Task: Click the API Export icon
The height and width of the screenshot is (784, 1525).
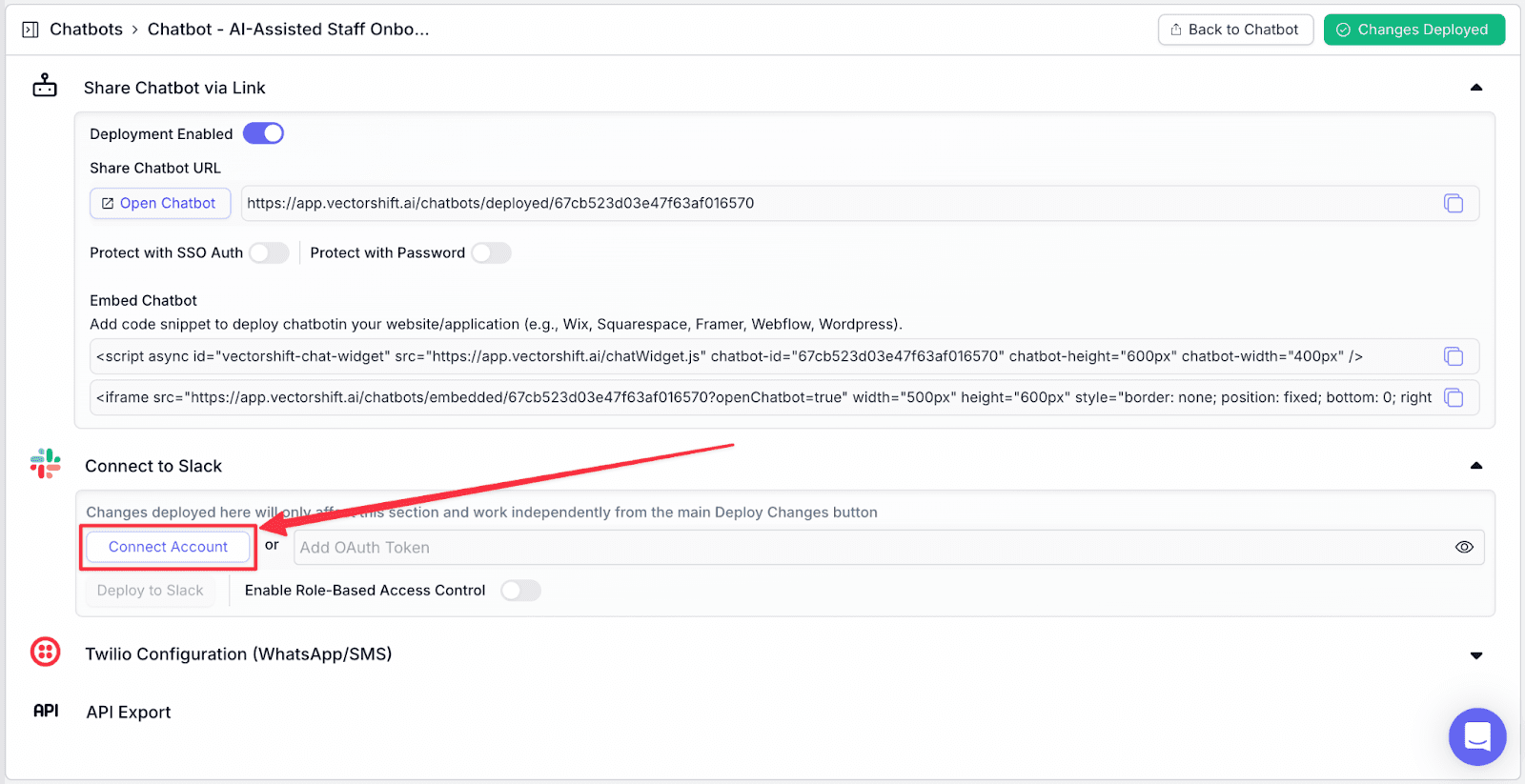Action: coord(46,711)
